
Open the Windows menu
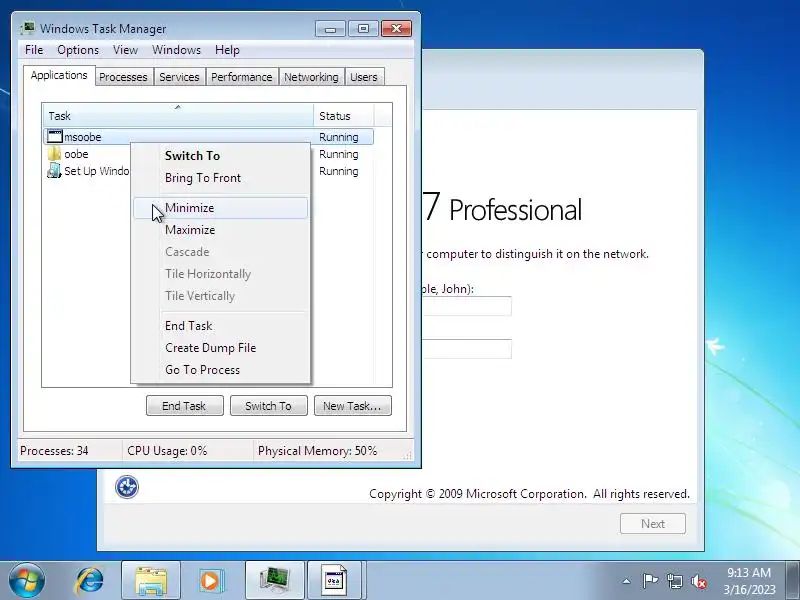coord(177,50)
